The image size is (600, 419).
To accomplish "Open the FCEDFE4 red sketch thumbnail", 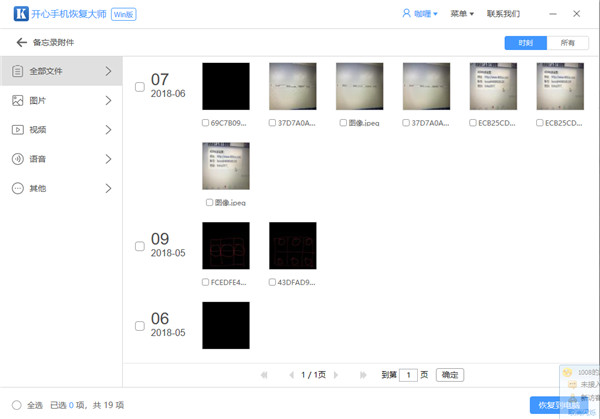I will [226, 246].
